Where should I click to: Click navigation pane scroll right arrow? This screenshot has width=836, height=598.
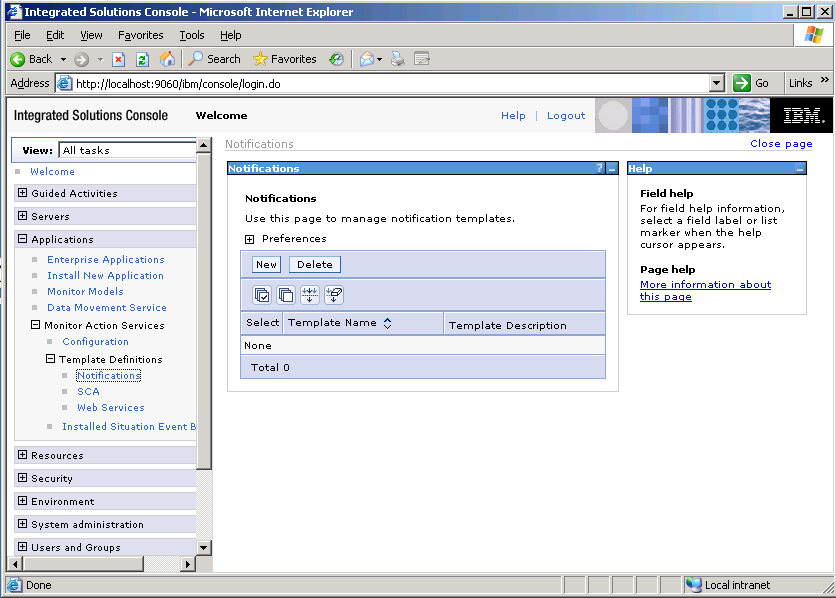[x=187, y=563]
